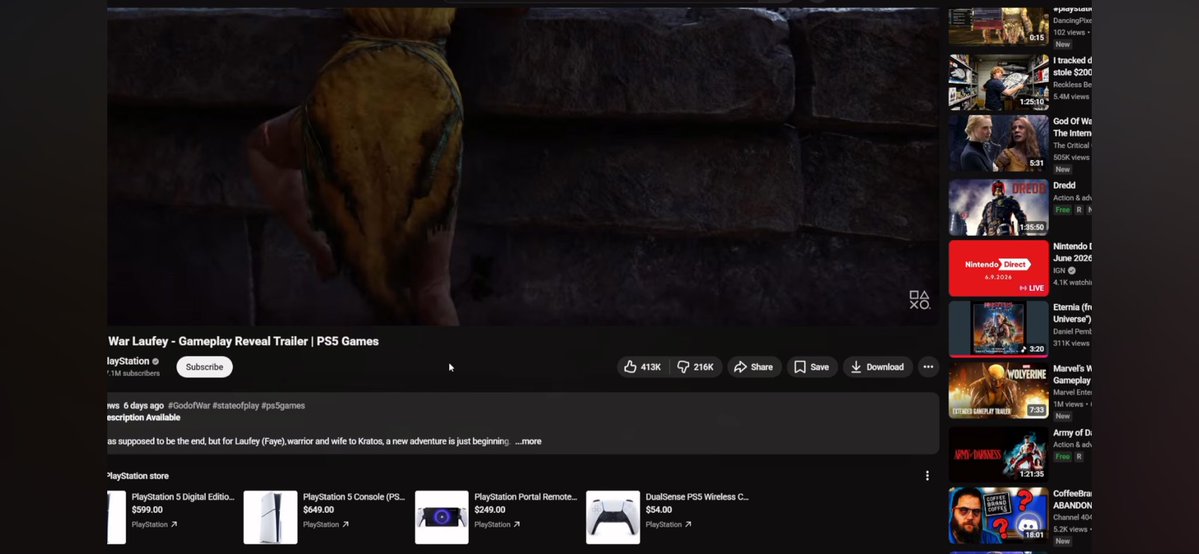Click the 505K views text
The height and width of the screenshot is (554, 1199).
[x=1071, y=158]
